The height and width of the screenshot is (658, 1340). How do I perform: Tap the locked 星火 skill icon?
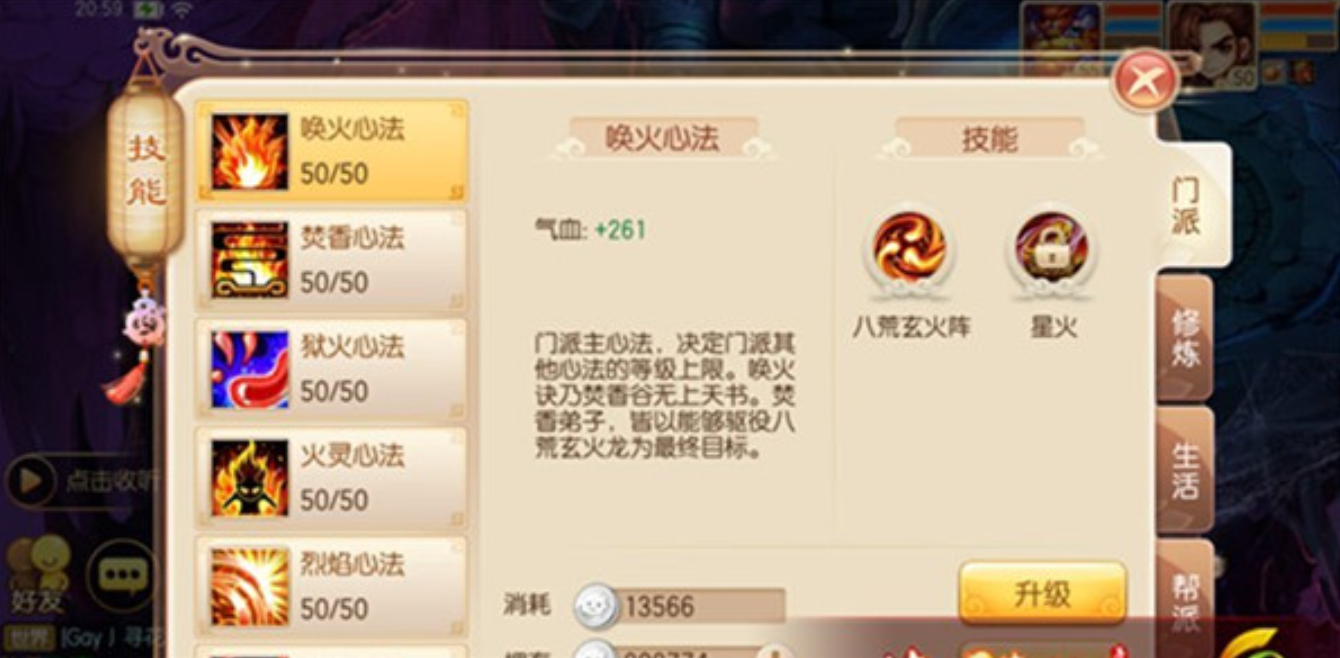pyautogui.click(x=1051, y=251)
